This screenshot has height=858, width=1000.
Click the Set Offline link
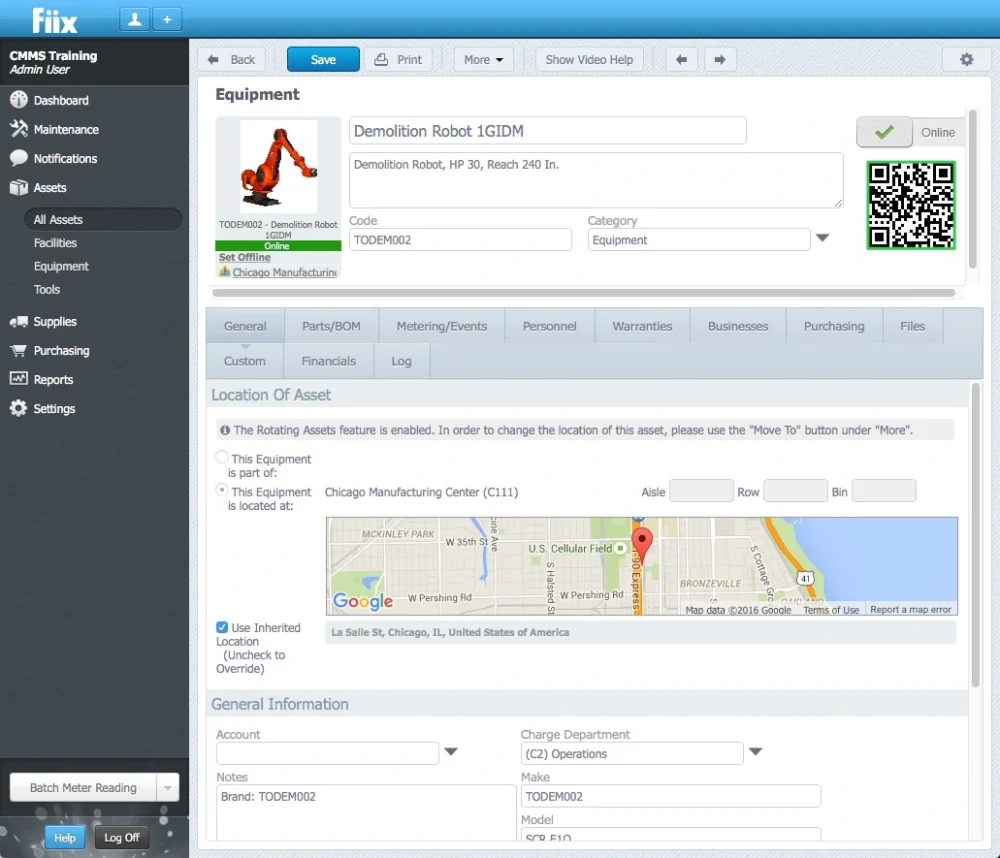tap(245, 258)
